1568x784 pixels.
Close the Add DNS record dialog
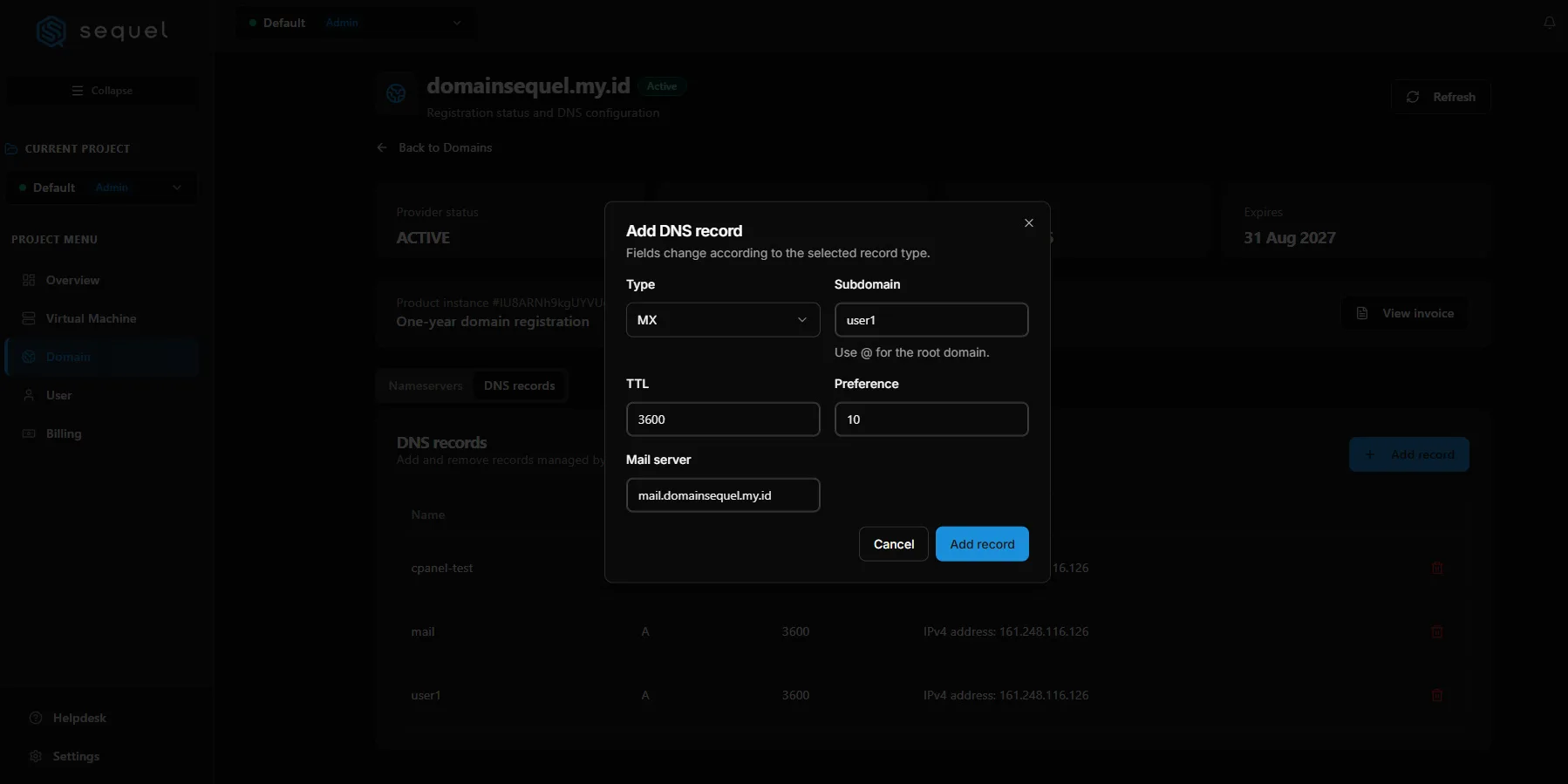(1029, 223)
